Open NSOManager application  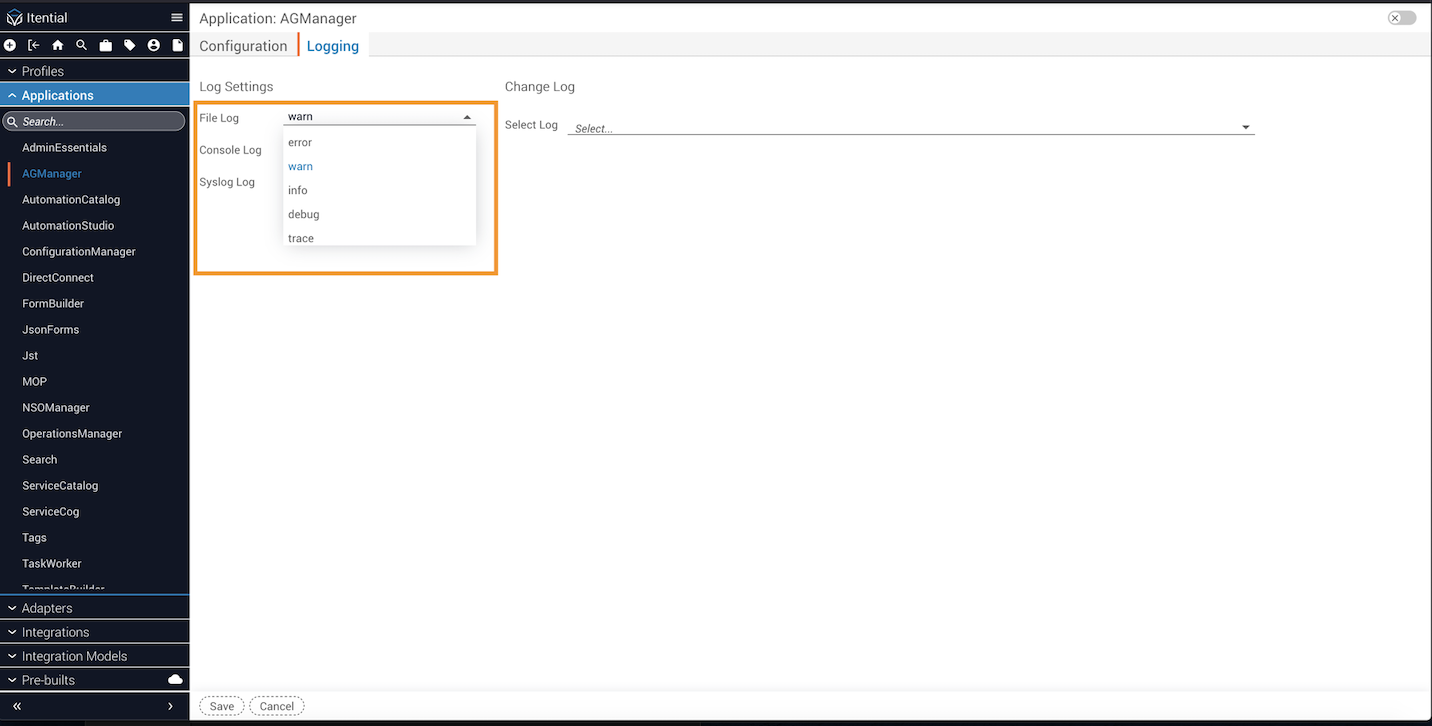tap(56, 407)
